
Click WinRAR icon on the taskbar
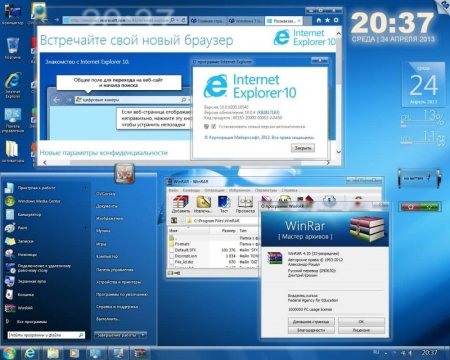click(x=139, y=353)
